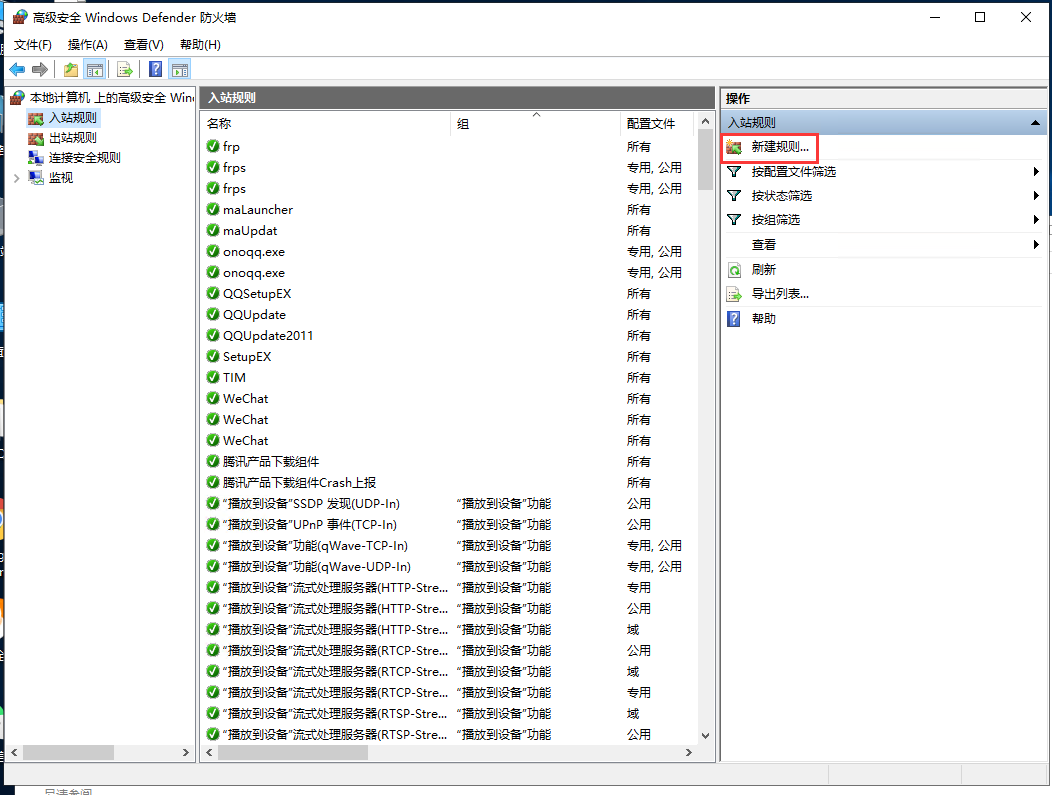Sort rules by the 配置文件 column header
1052x795 pixels.
point(657,123)
